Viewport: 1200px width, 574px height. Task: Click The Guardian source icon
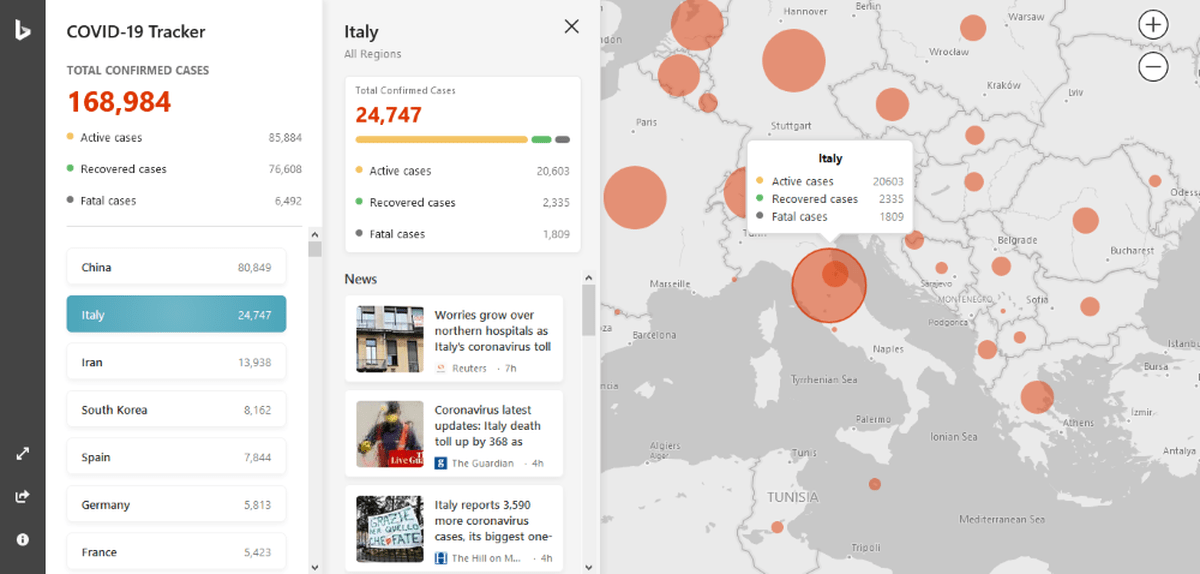(441, 463)
